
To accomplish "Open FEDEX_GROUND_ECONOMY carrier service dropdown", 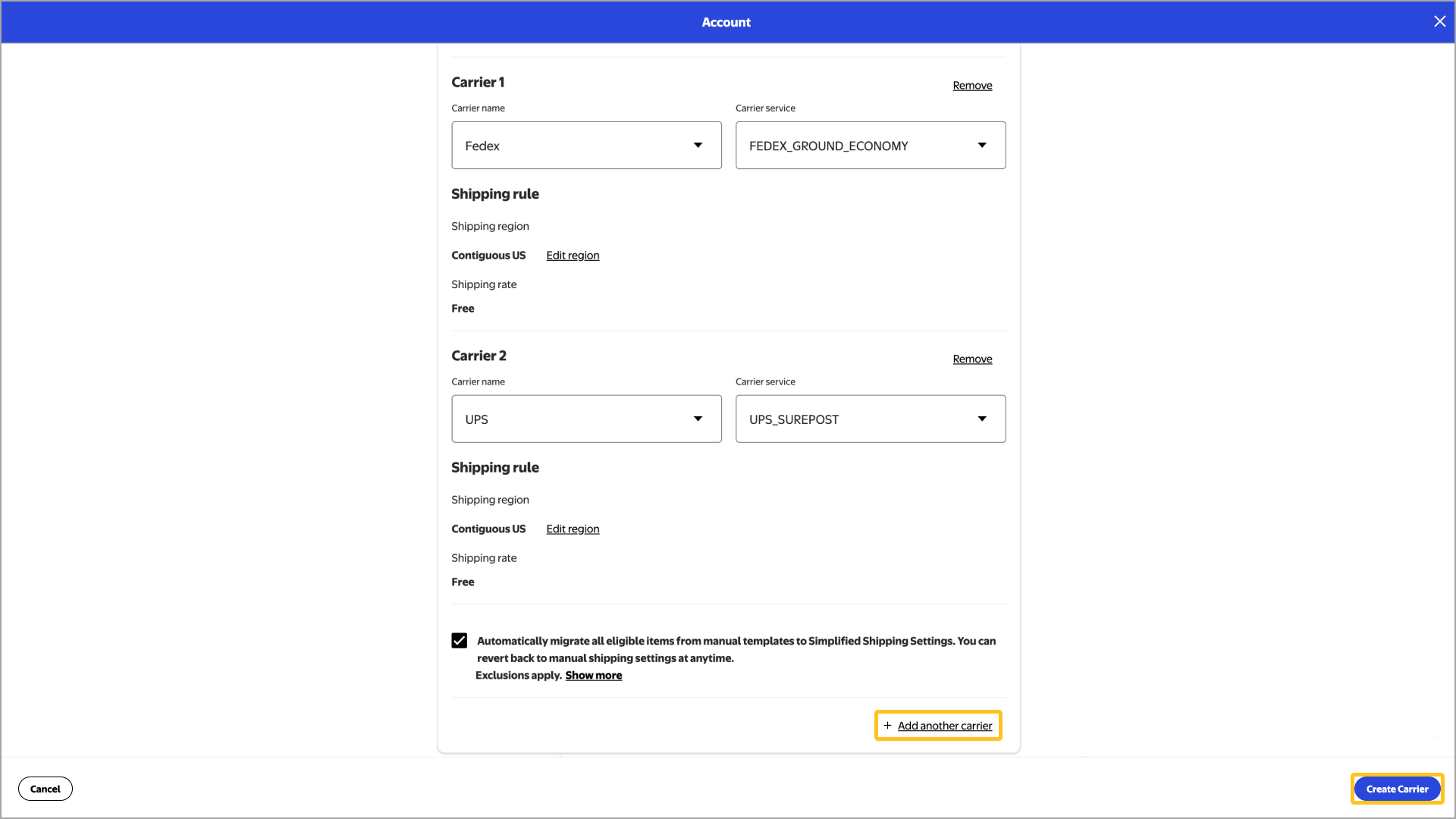I will point(871,146).
